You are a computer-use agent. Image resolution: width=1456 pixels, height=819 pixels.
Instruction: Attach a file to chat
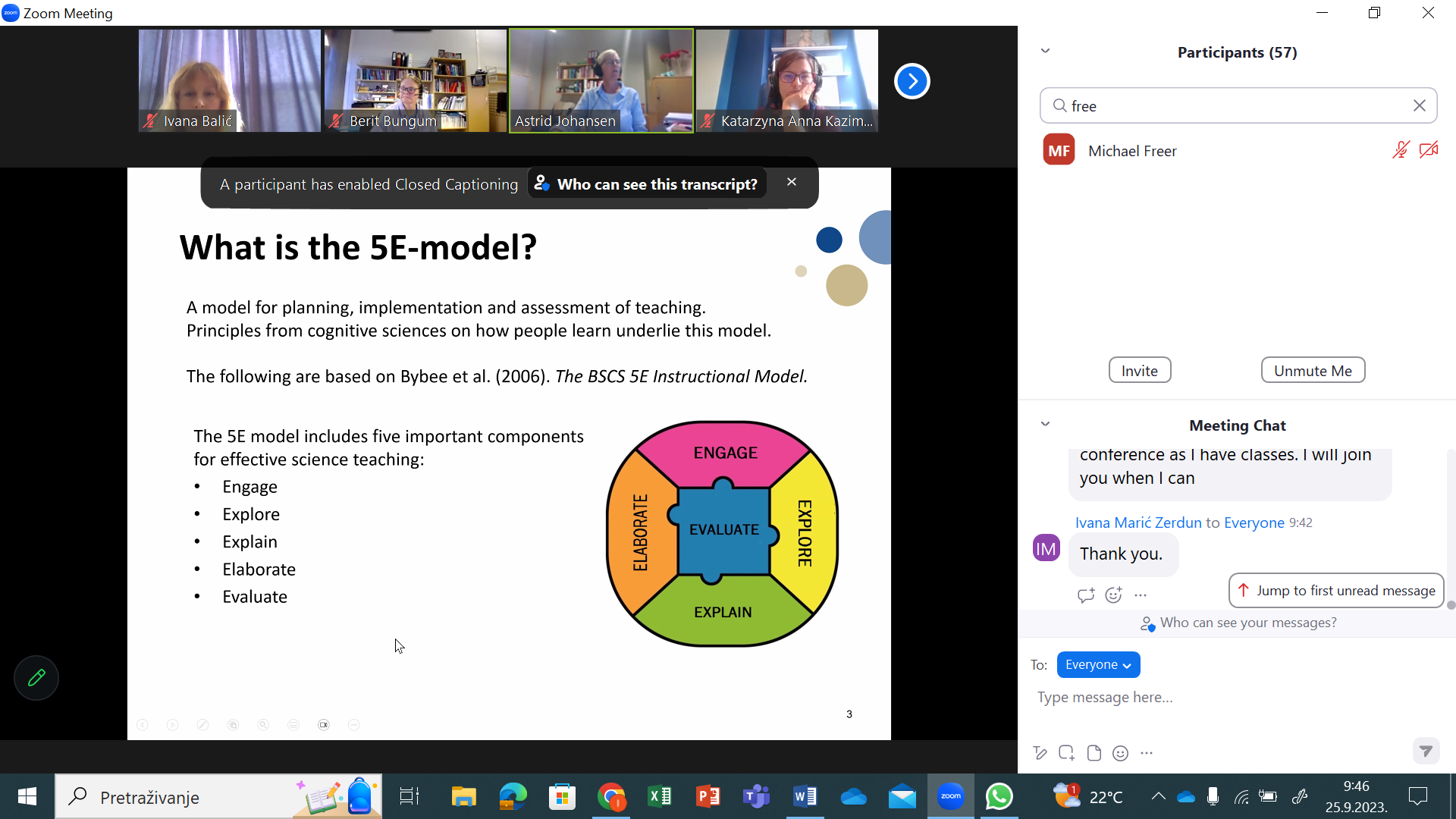tap(1094, 753)
